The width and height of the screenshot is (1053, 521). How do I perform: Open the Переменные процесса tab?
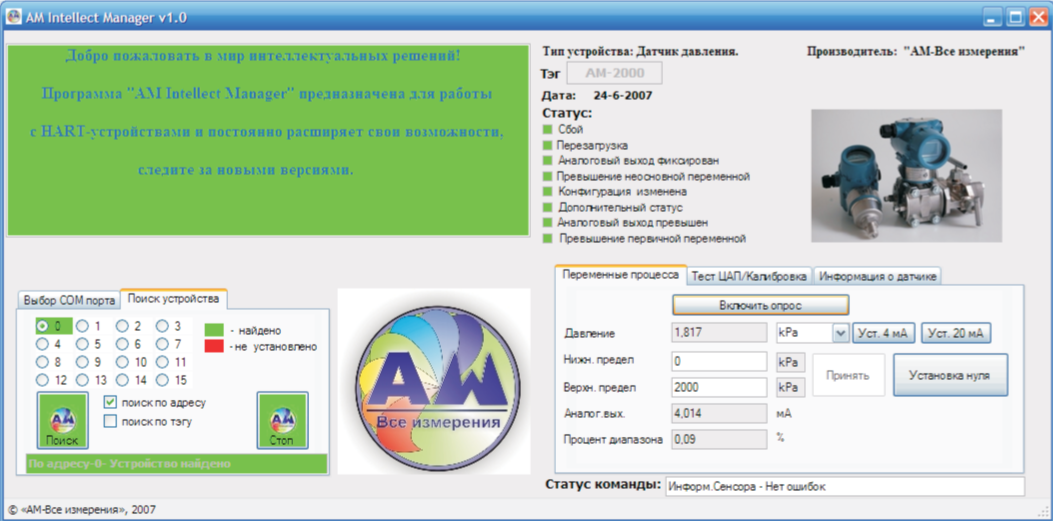coord(621,275)
